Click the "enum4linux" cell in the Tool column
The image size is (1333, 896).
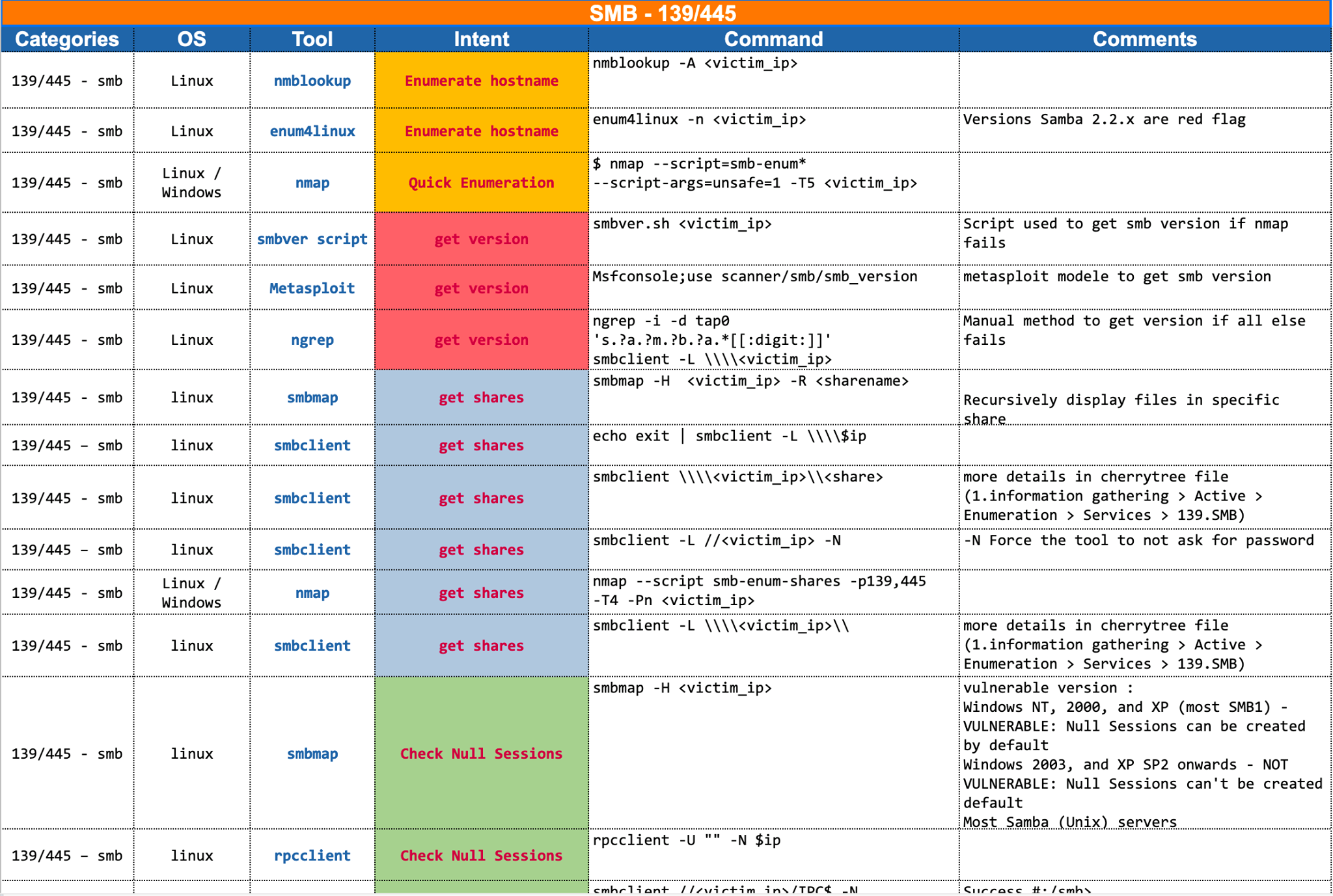pyautogui.click(x=312, y=131)
